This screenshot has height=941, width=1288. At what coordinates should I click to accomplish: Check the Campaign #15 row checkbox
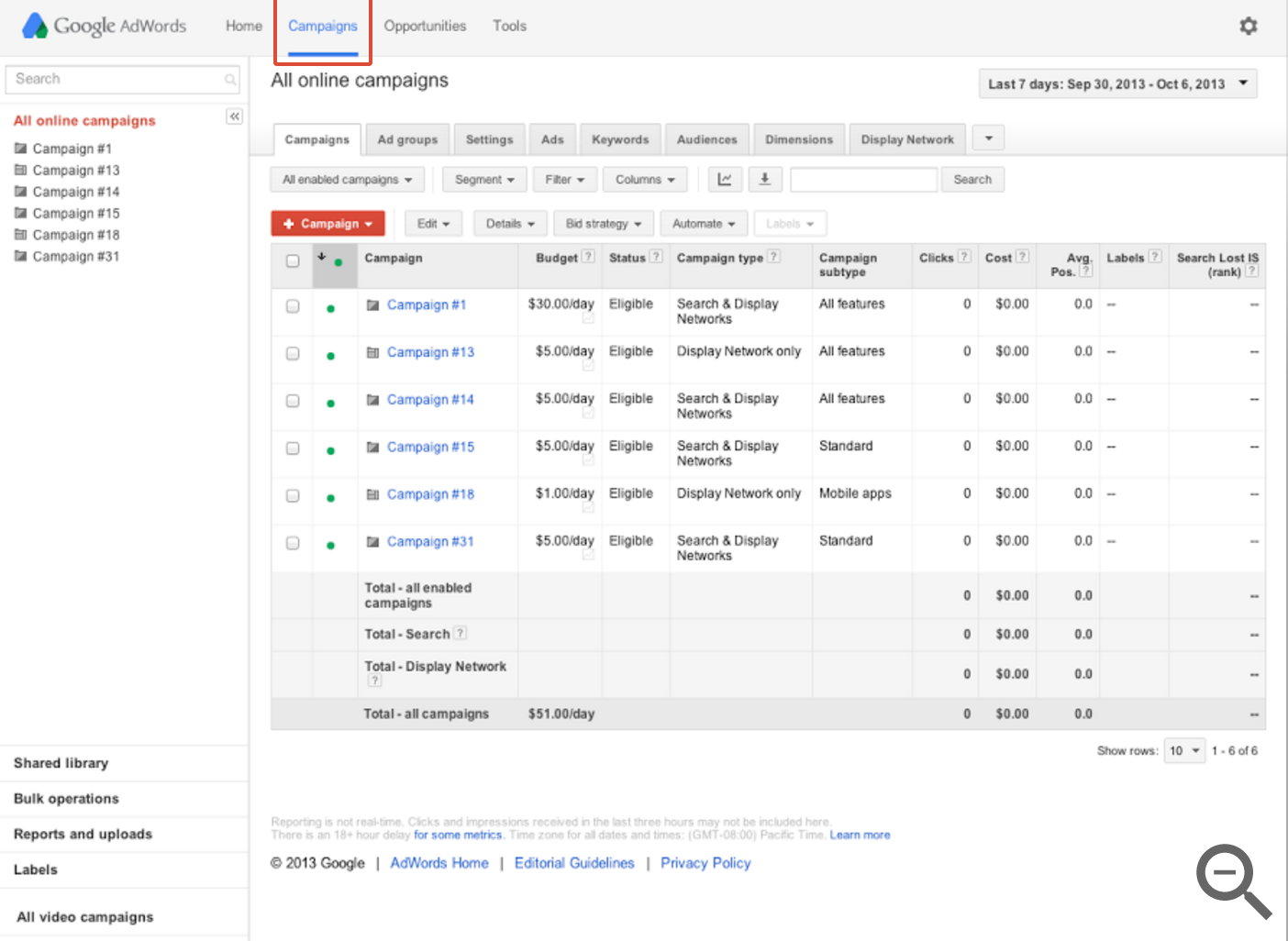click(293, 448)
